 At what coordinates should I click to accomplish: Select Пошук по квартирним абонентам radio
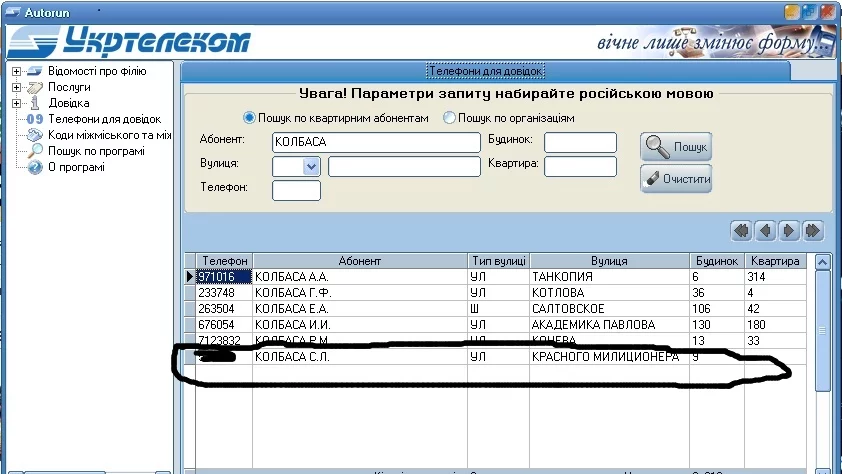(249, 118)
